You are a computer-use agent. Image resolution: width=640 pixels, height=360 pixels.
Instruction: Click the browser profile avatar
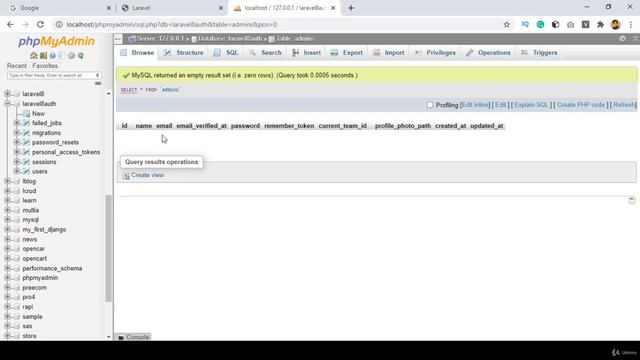(616, 24)
